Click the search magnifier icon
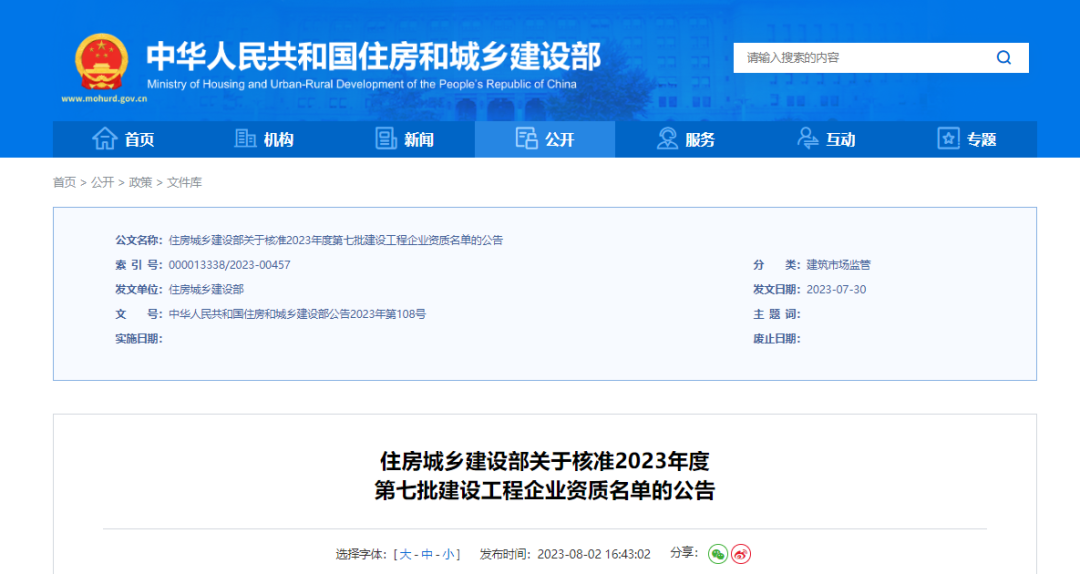 point(1003,58)
